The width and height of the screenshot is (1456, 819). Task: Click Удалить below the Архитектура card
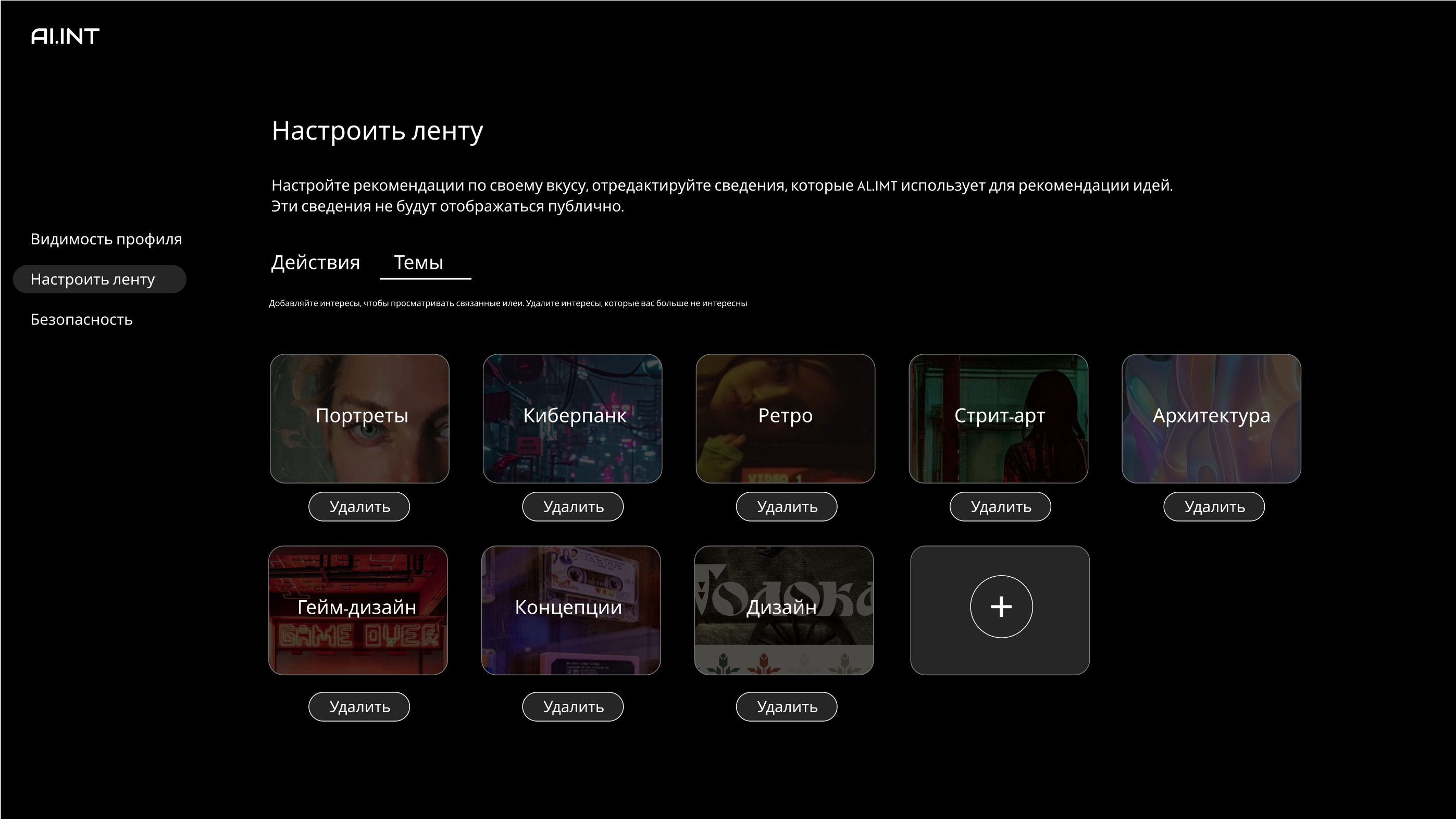point(1214,506)
